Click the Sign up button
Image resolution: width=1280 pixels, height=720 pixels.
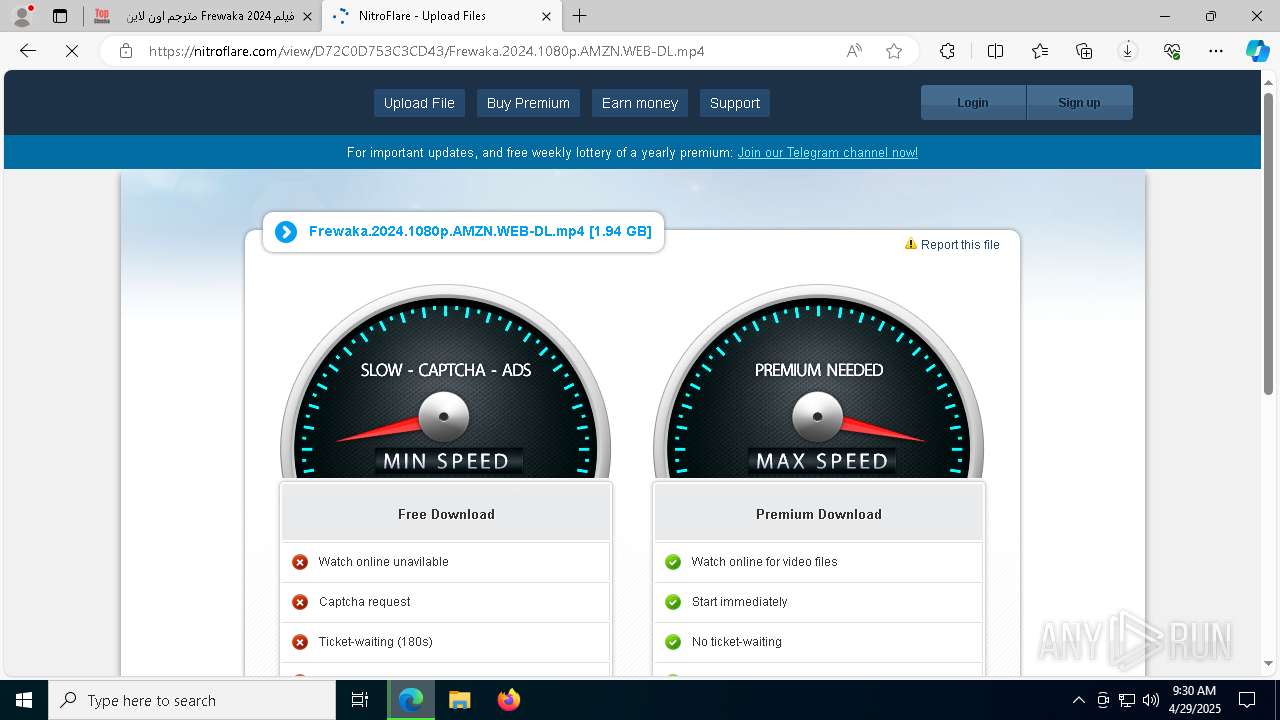coord(1079,102)
